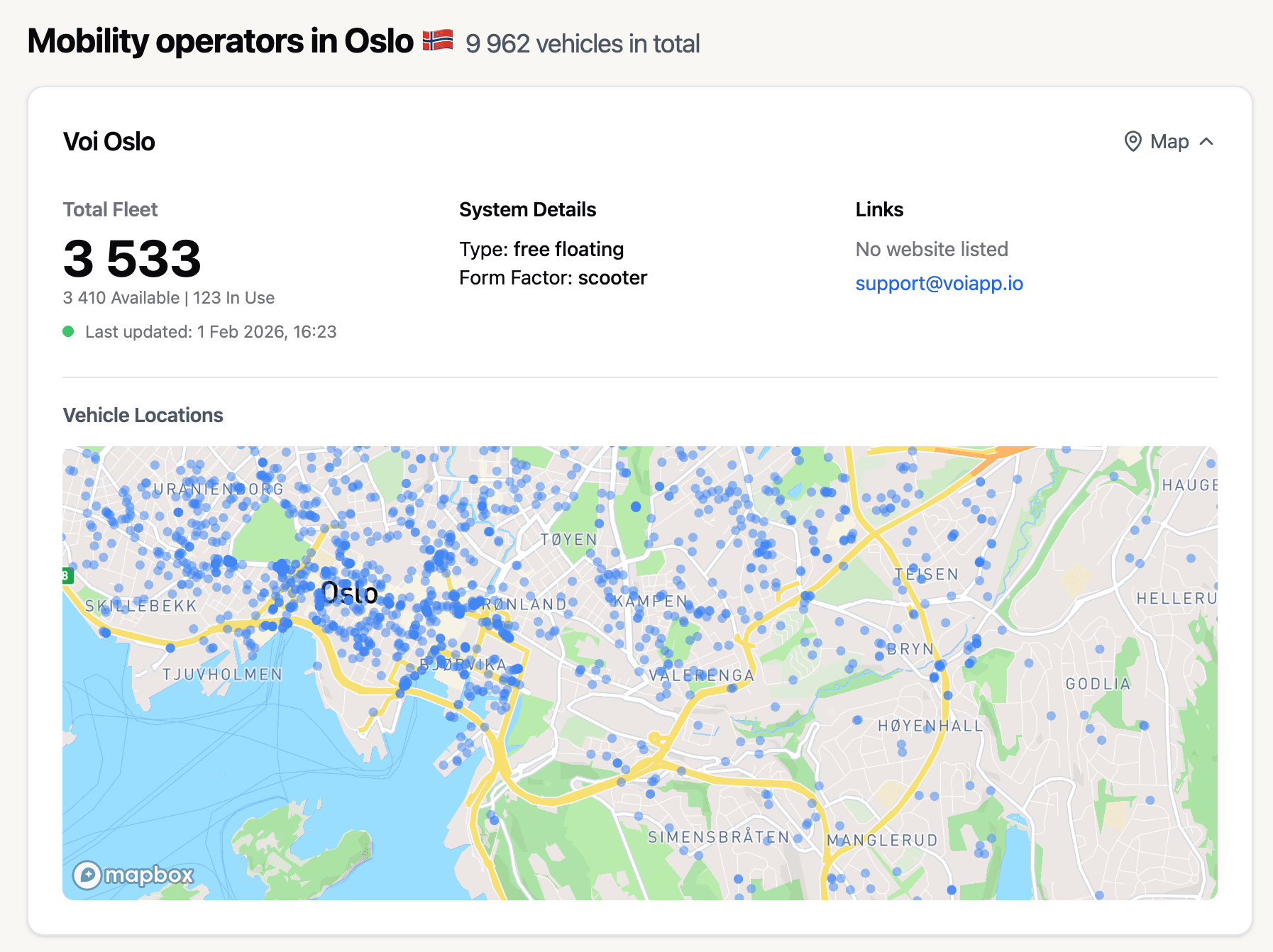The image size is (1273, 952).
Task: Click the 'No website listed' text
Action: (x=932, y=250)
